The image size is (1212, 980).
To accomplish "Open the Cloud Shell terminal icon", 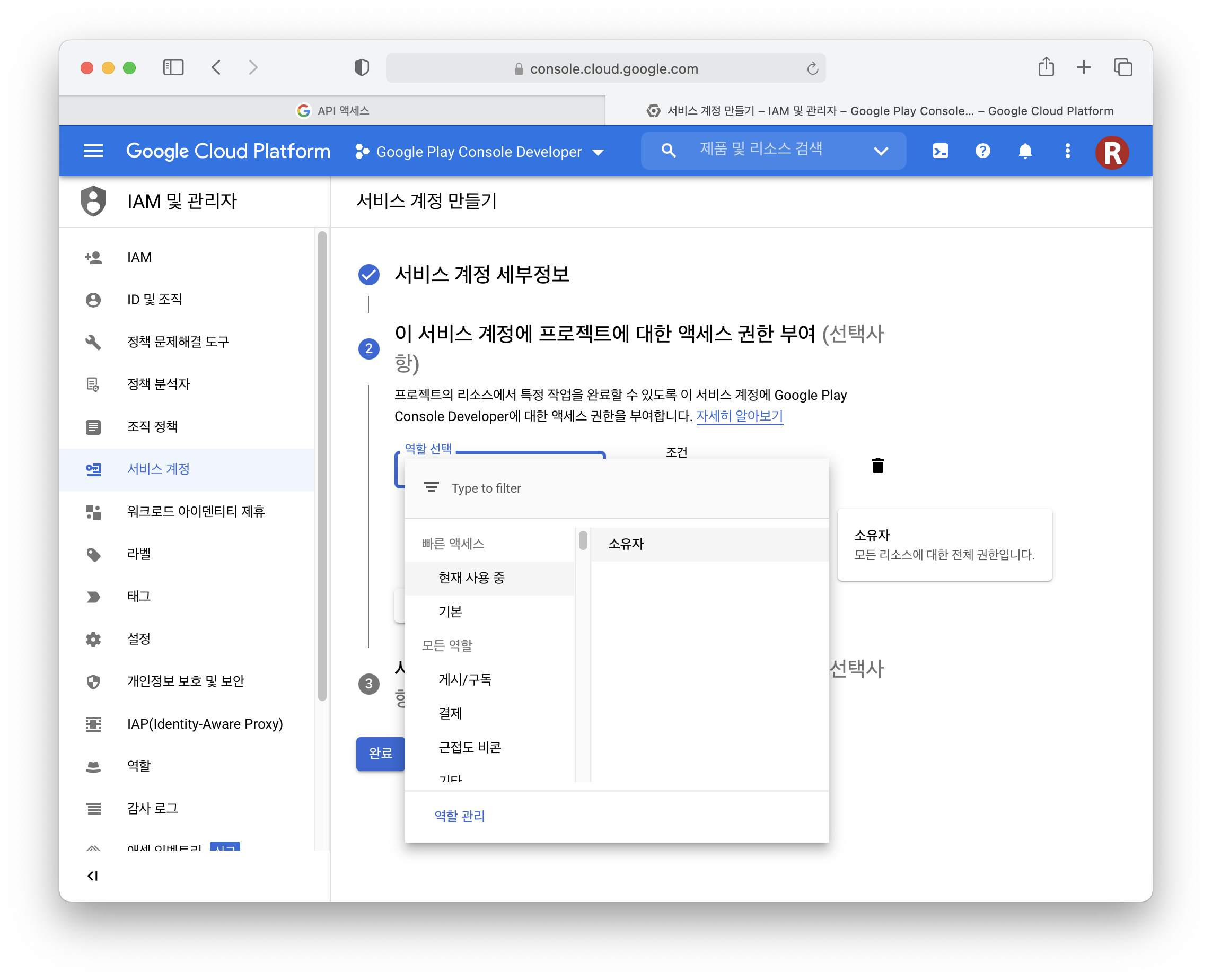I will 940,151.
